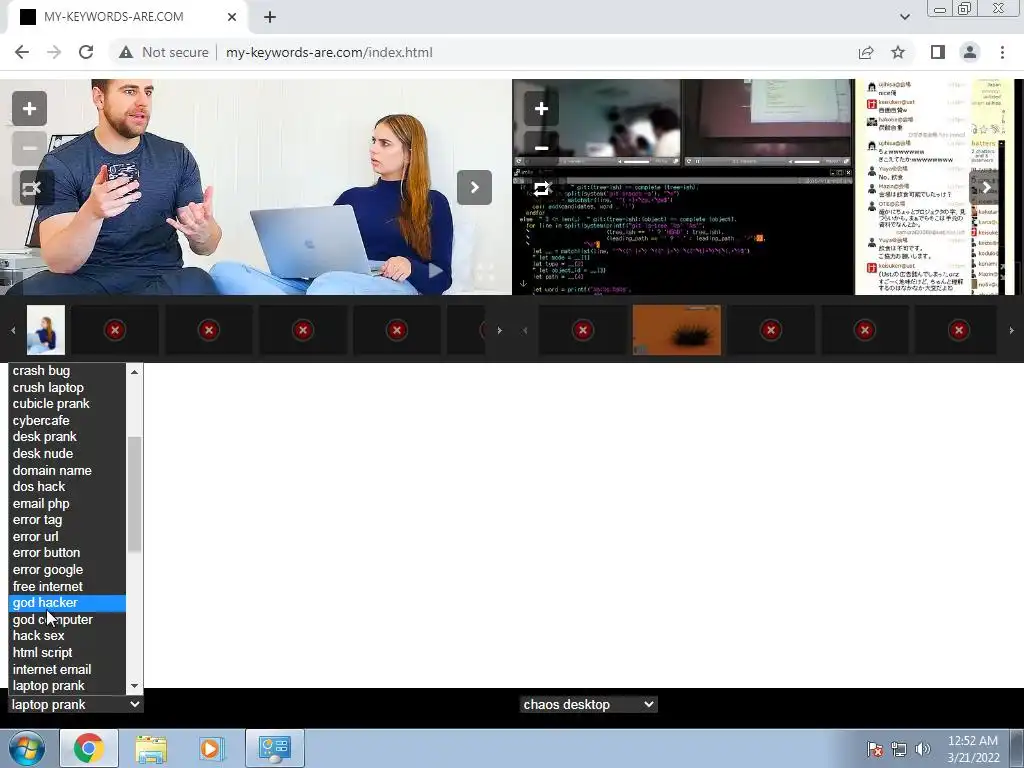Click dropdown list scroll up arrow
The image size is (1024, 768).
(x=135, y=372)
